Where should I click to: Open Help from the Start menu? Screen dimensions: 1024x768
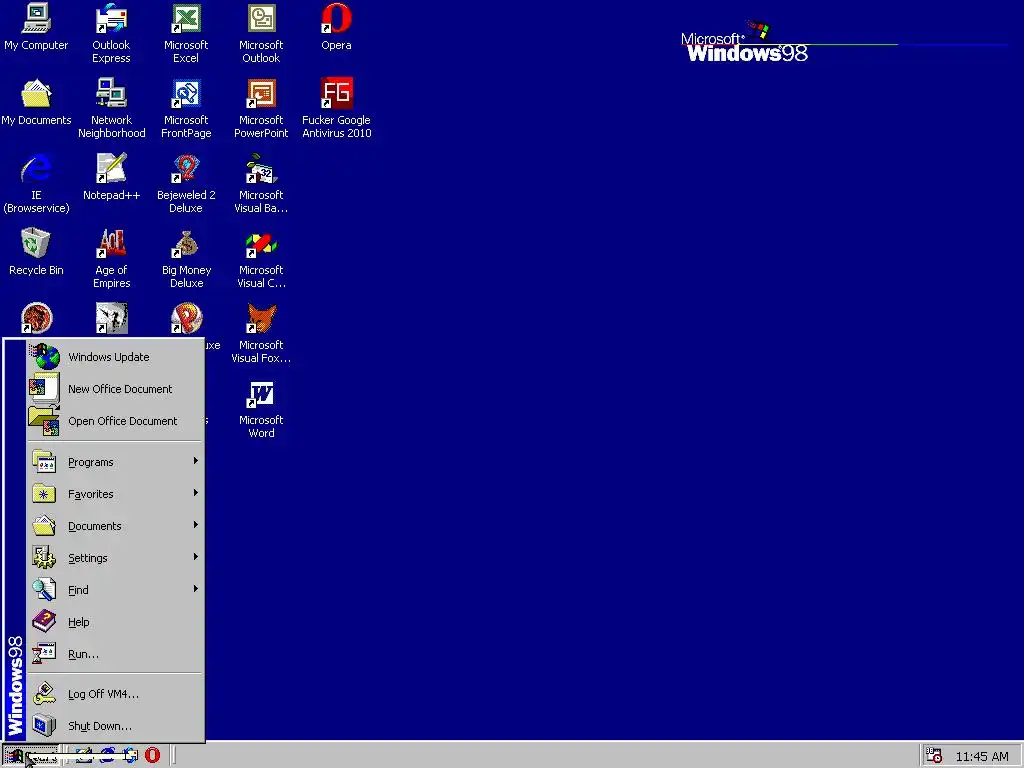tap(115, 622)
